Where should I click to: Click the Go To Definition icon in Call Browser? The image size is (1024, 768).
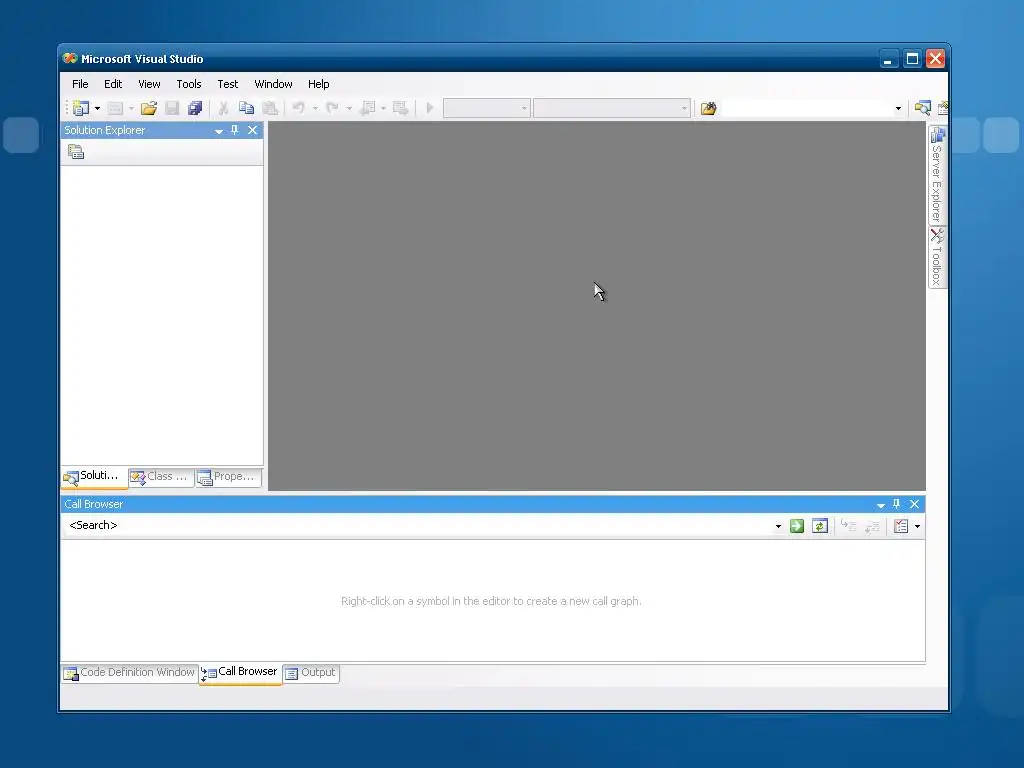[x=872, y=526]
